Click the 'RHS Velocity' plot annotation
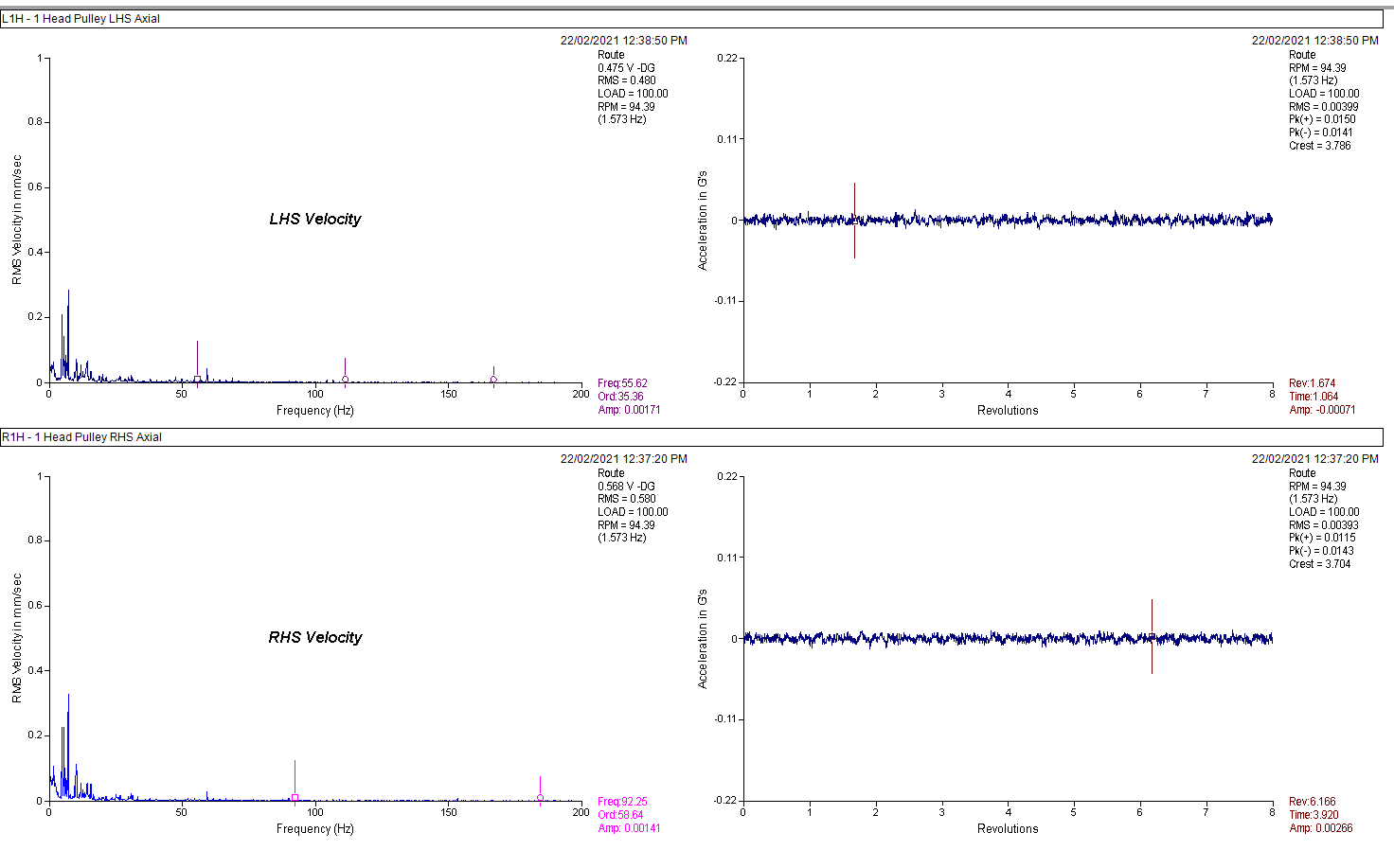 (315, 637)
